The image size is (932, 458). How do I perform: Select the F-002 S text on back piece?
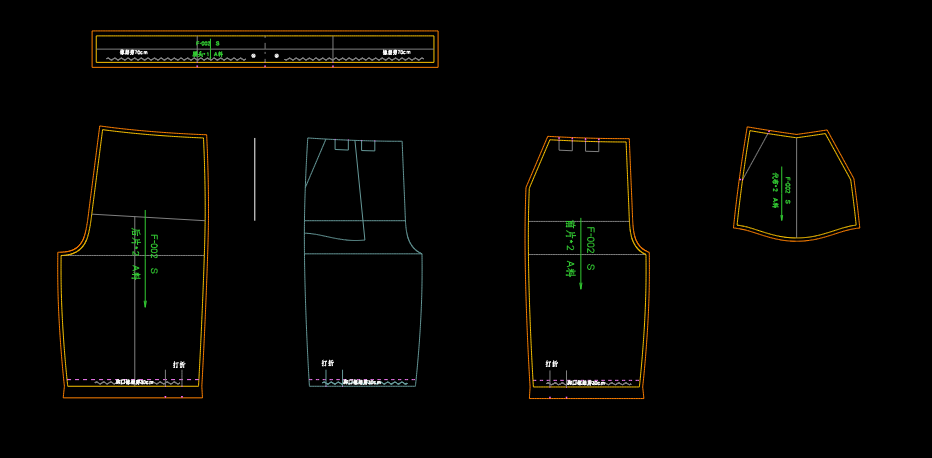pyautogui.click(x=154, y=254)
